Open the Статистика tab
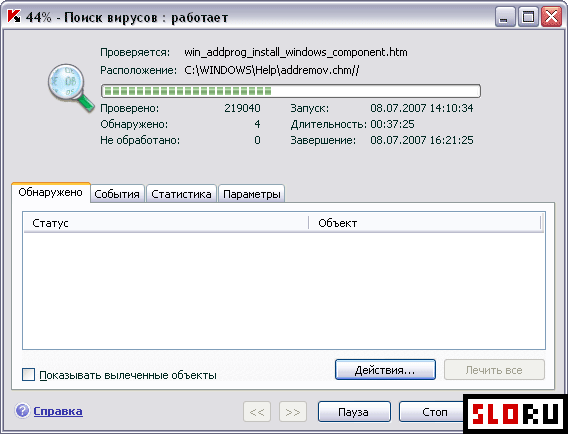Viewport: 568px width, 434px height. click(x=181, y=194)
